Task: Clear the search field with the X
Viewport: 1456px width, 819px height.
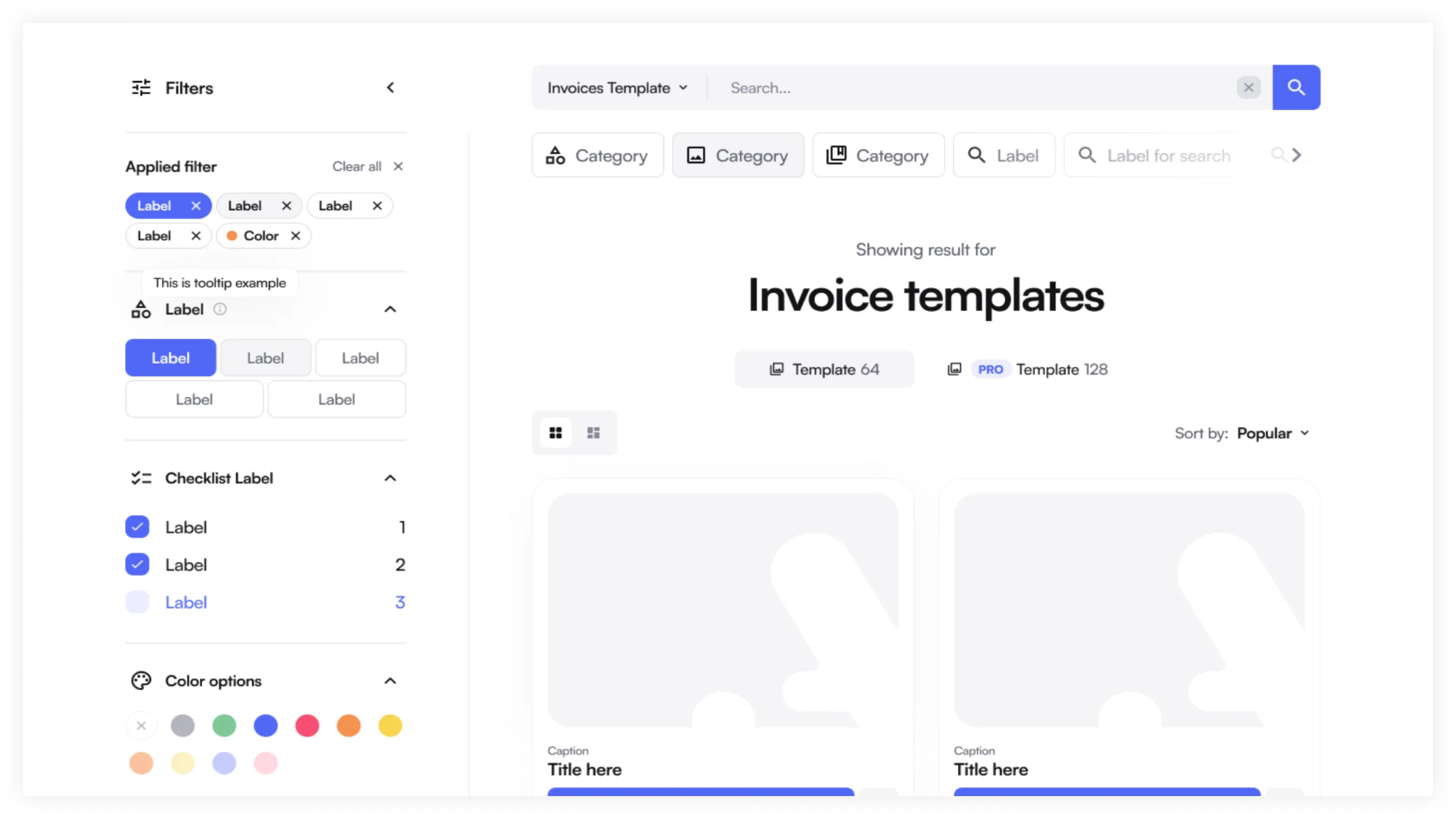Action: pyautogui.click(x=1249, y=88)
